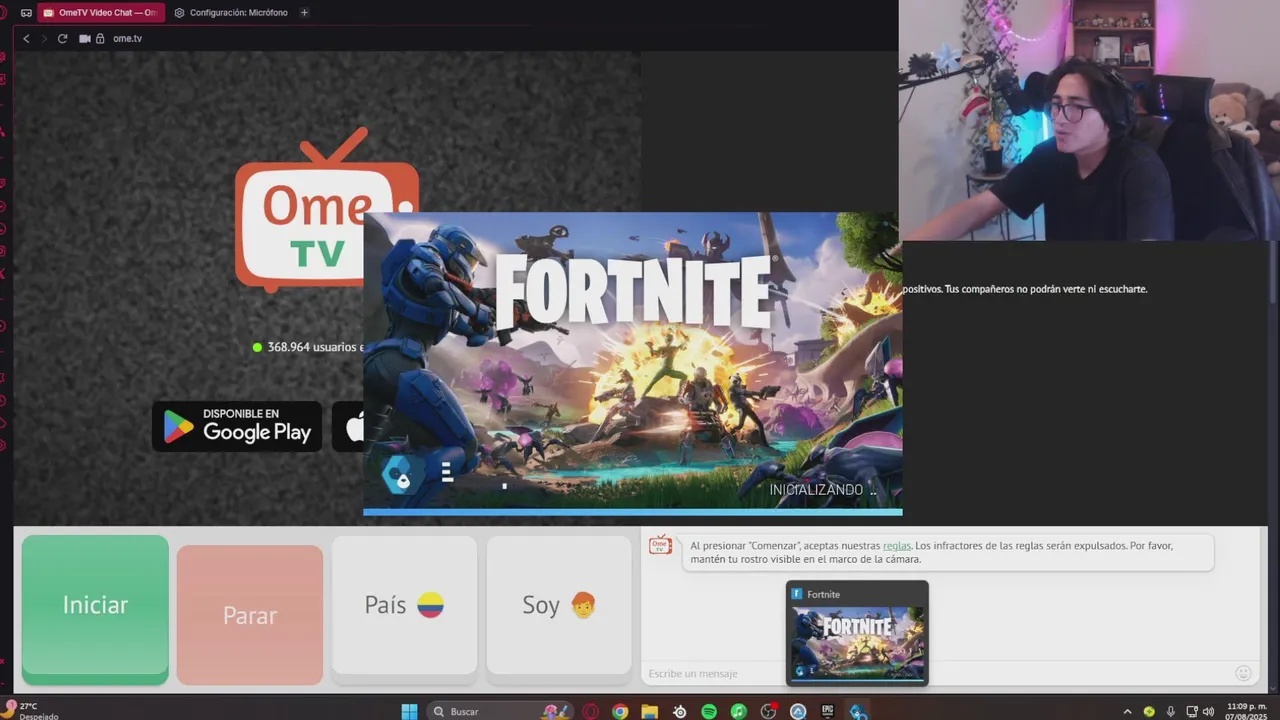Click the OmeTV avatar beside chat message

coord(660,545)
